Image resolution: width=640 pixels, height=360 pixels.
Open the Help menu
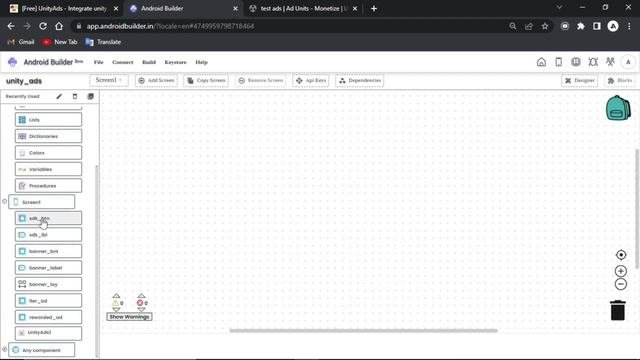point(201,62)
